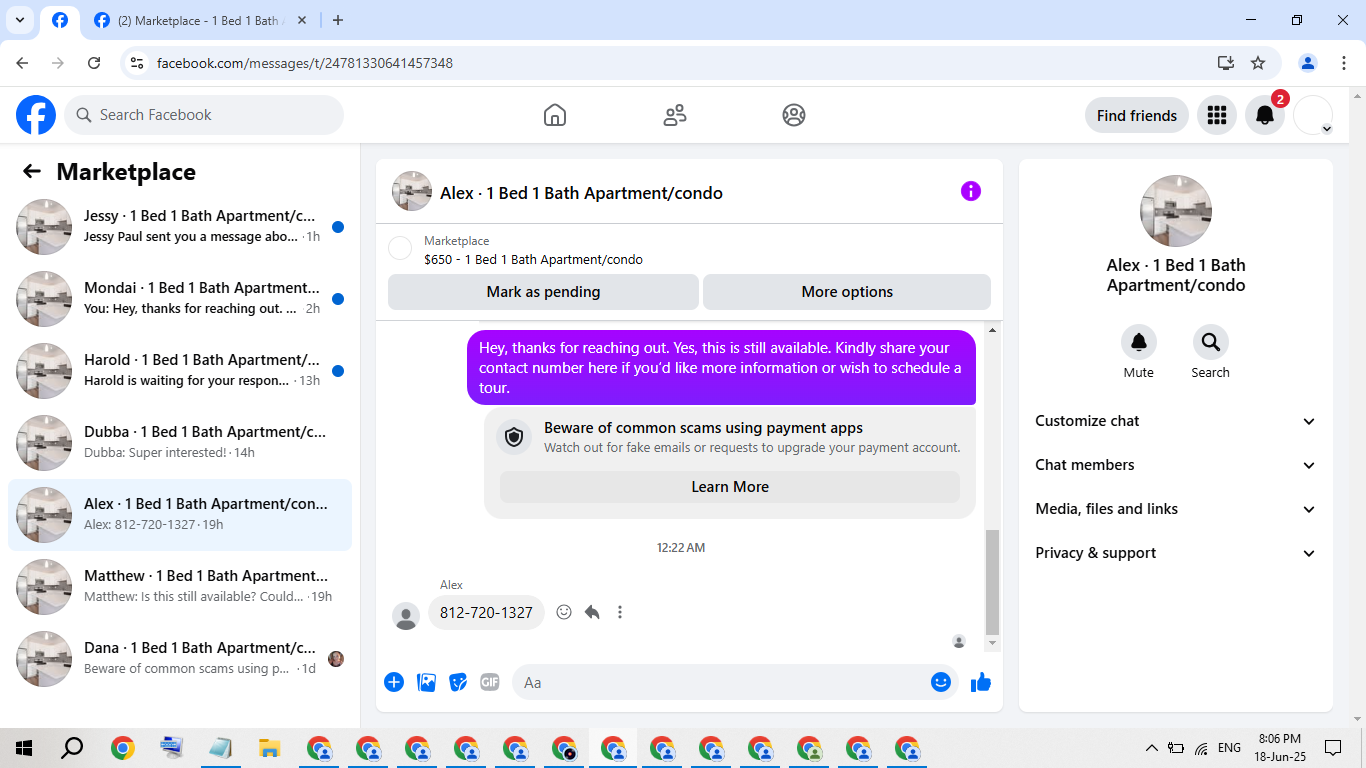This screenshot has width=1366, height=768.
Task: Click the 12:22 AM timestamp
Action: coord(681,548)
